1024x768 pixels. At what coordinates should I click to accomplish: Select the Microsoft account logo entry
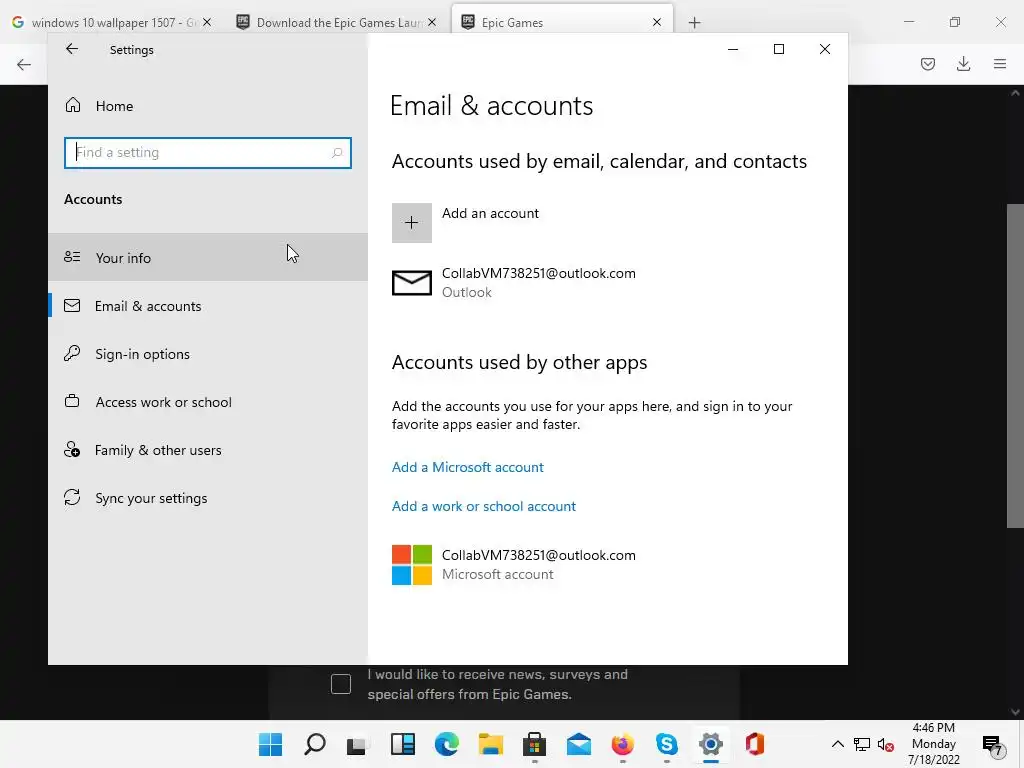pyautogui.click(x=411, y=565)
